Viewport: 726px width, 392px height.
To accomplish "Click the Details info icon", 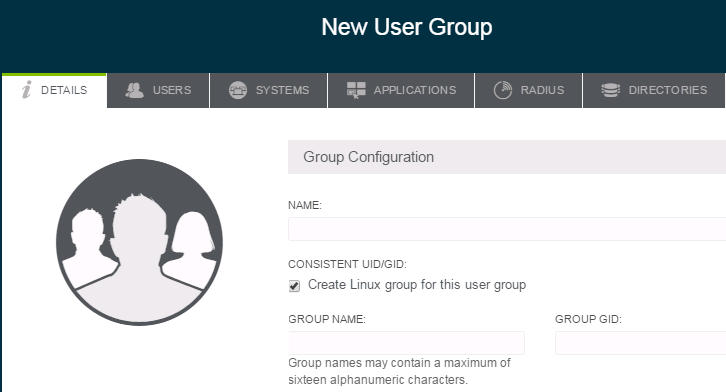I will coord(27,90).
